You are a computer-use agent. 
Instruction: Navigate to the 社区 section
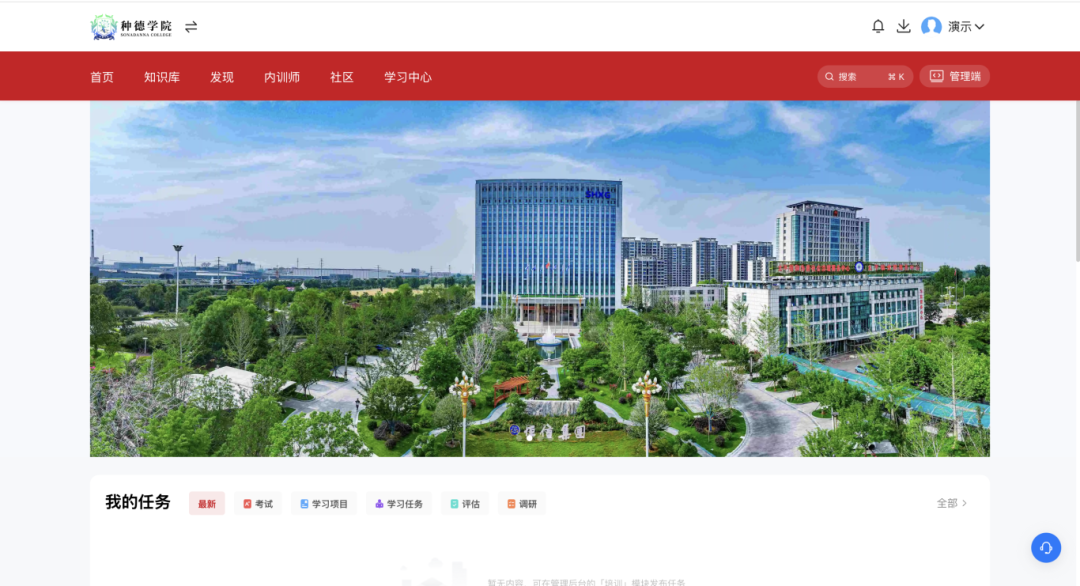tap(342, 77)
